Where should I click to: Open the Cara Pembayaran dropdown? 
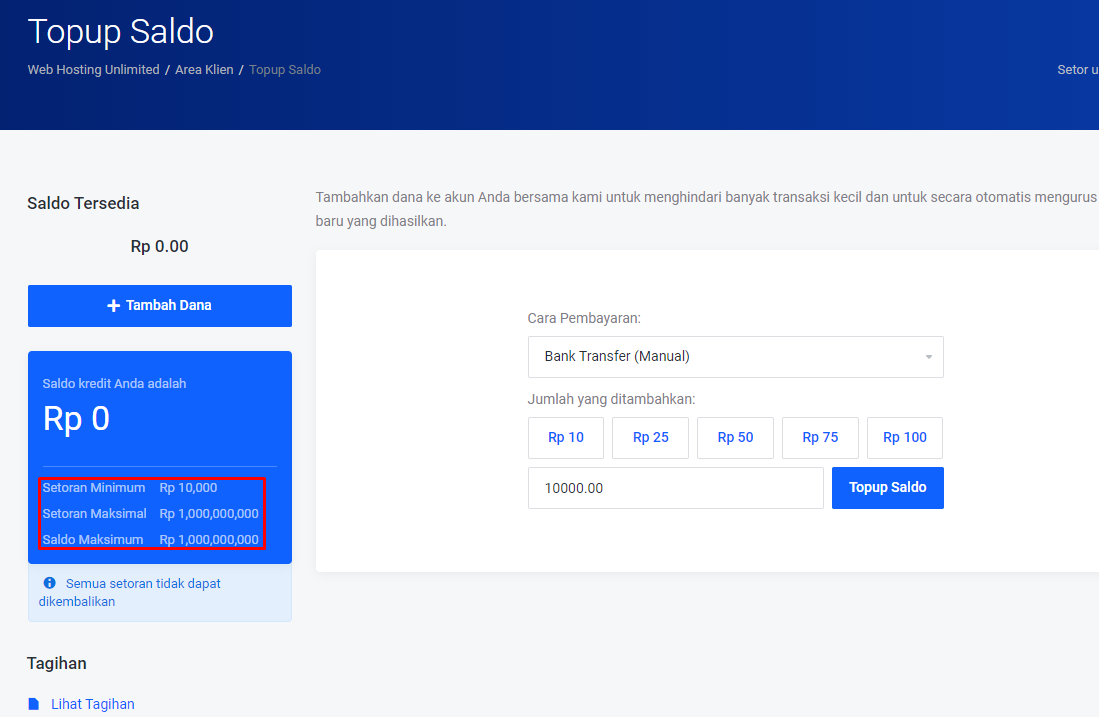click(735, 357)
